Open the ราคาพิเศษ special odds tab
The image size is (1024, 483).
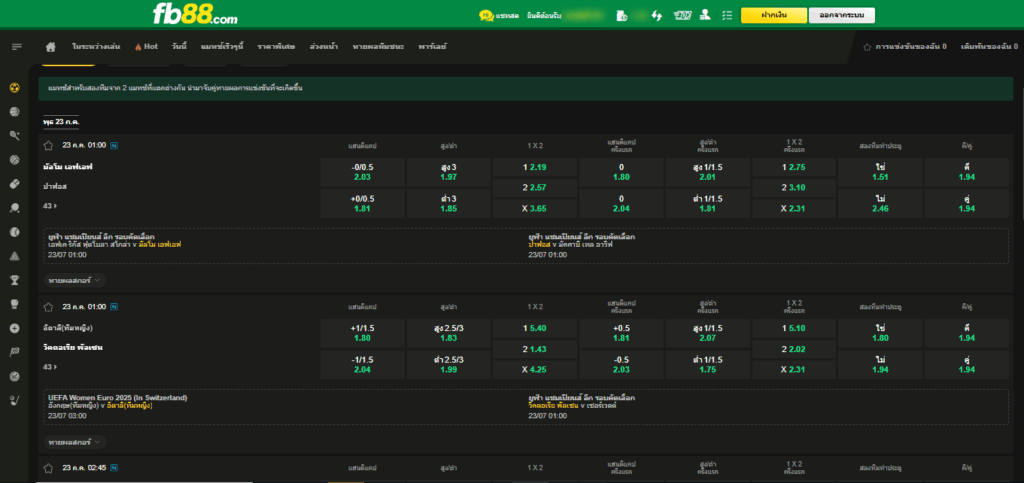pyautogui.click(x=276, y=46)
